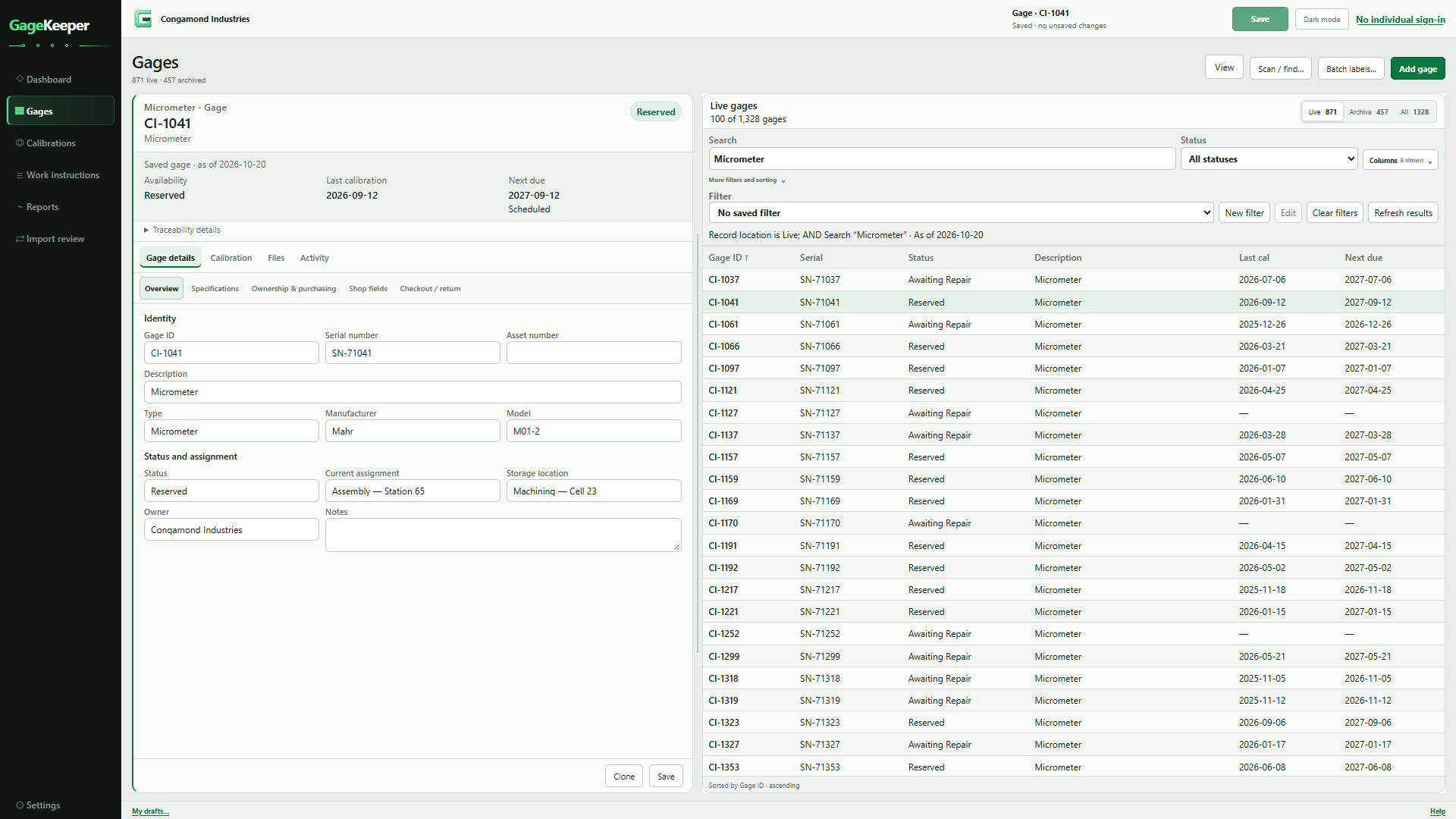Click New filter button
Screen dimensions: 1456x819
1244,213
